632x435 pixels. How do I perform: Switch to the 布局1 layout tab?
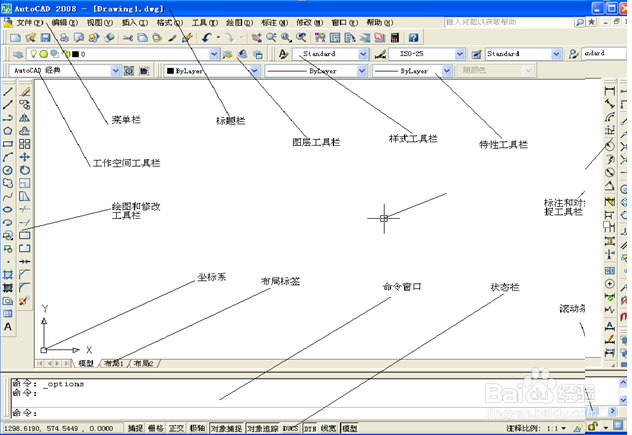[113, 364]
